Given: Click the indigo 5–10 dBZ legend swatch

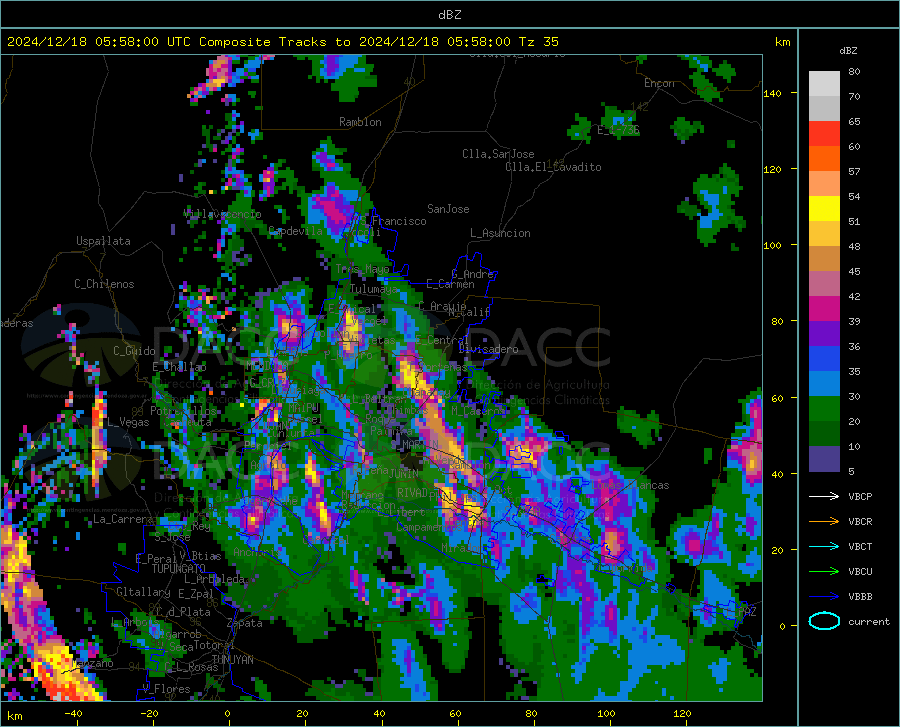Looking at the screenshot, I should [824, 459].
